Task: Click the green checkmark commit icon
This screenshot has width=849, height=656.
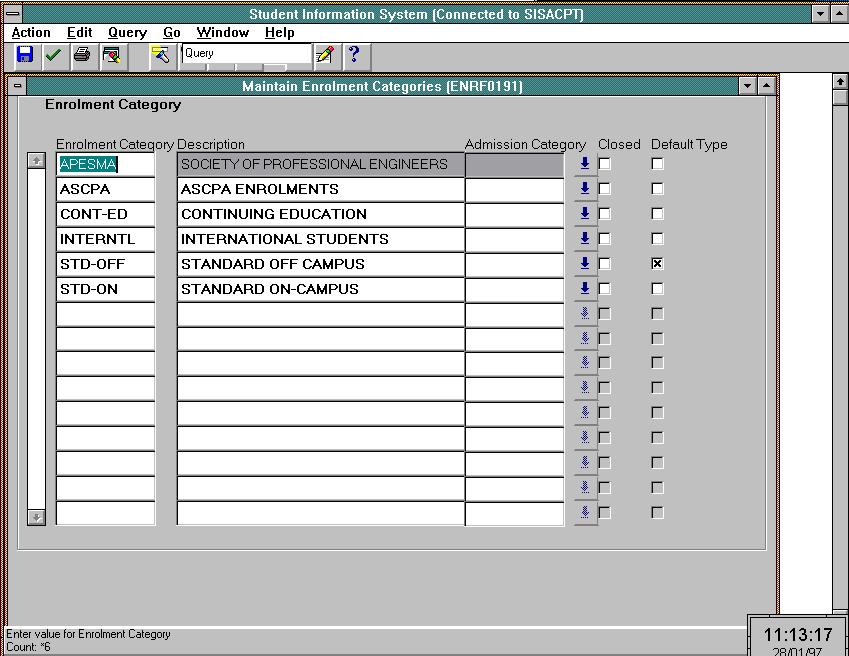Action: coord(53,55)
